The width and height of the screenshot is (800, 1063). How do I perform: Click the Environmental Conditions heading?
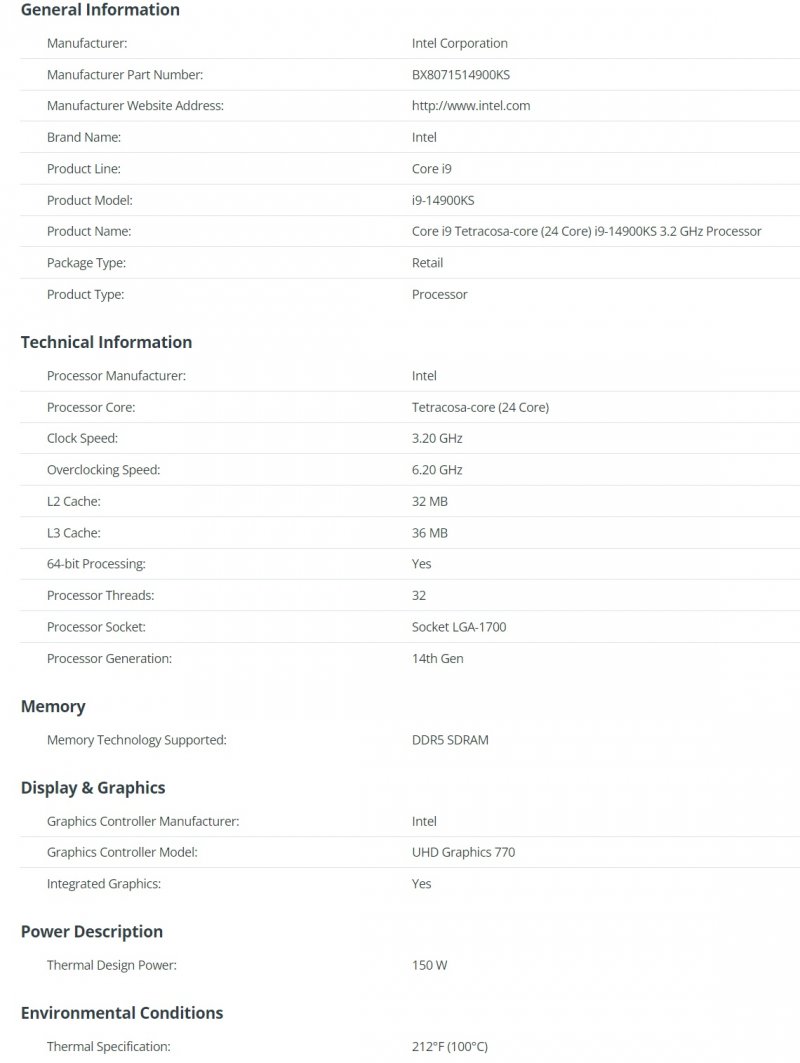click(x=122, y=1013)
